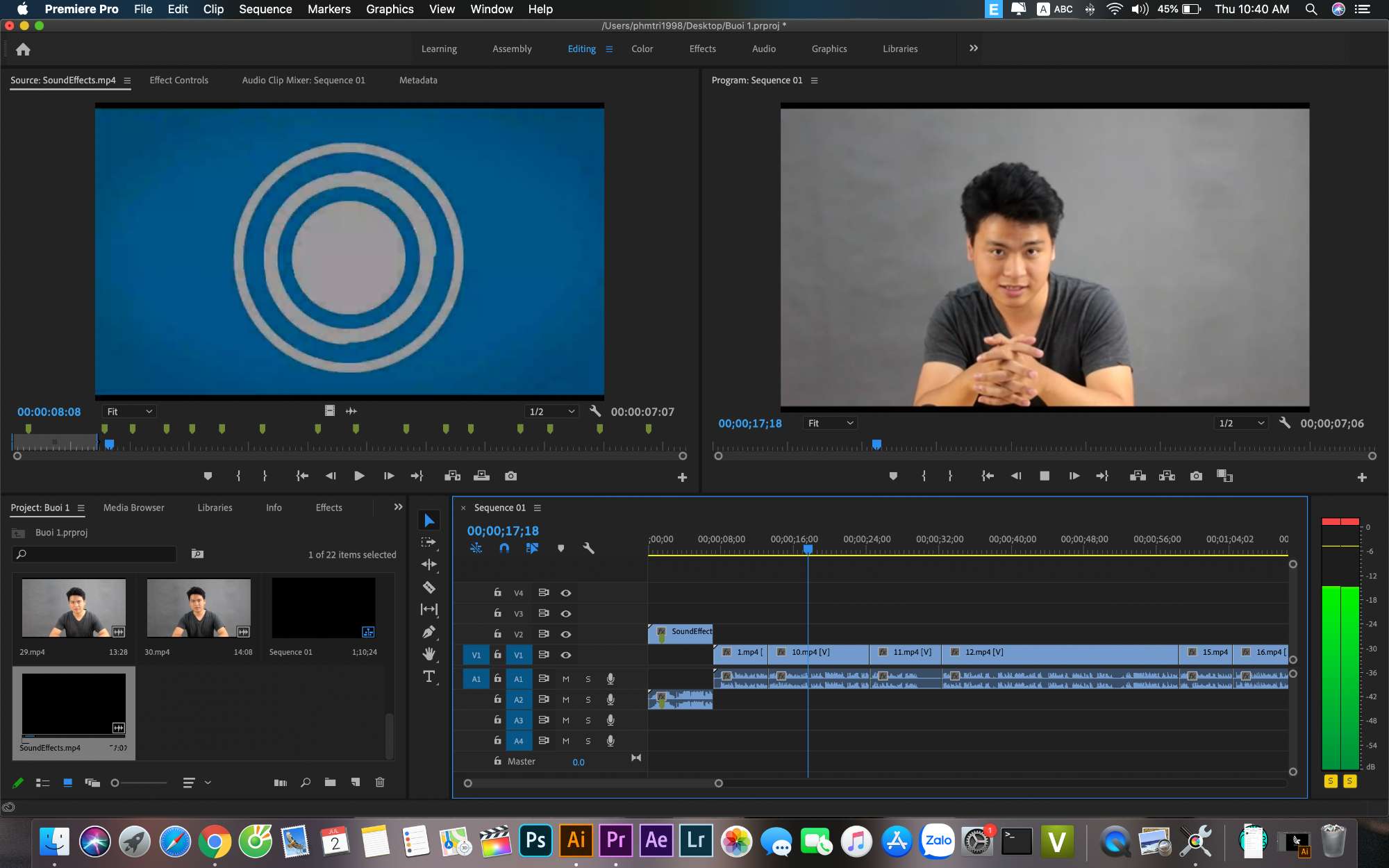Step forward one frame in Program monitor
The width and height of the screenshot is (1389, 868).
[1074, 476]
